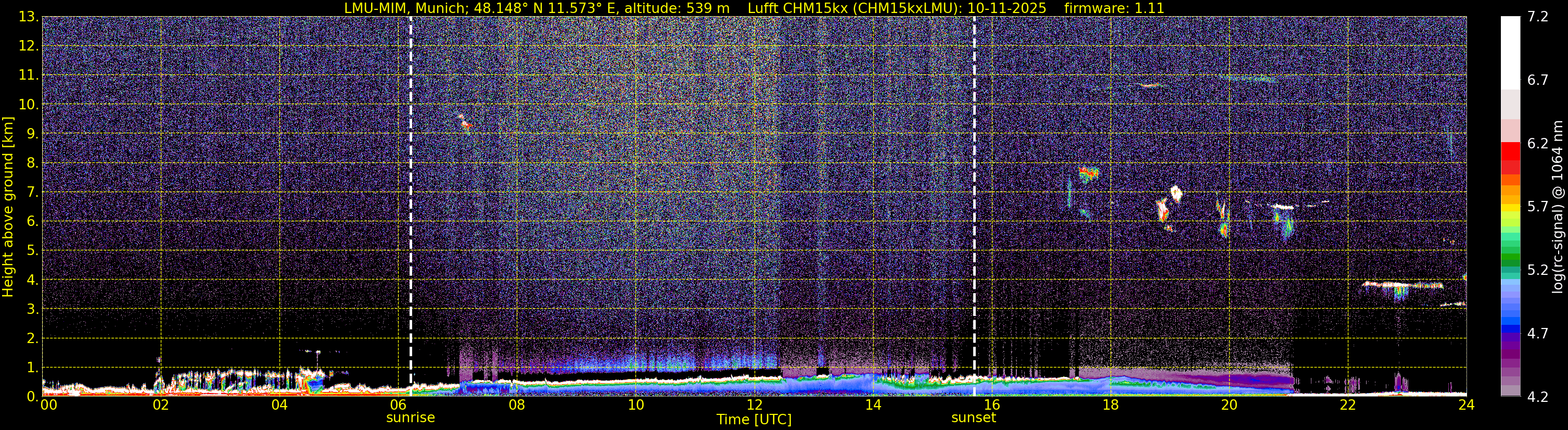Image resolution: width=1568 pixels, height=430 pixels.
Task: Click the height axis tick '10.'
Action: [29, 105]
